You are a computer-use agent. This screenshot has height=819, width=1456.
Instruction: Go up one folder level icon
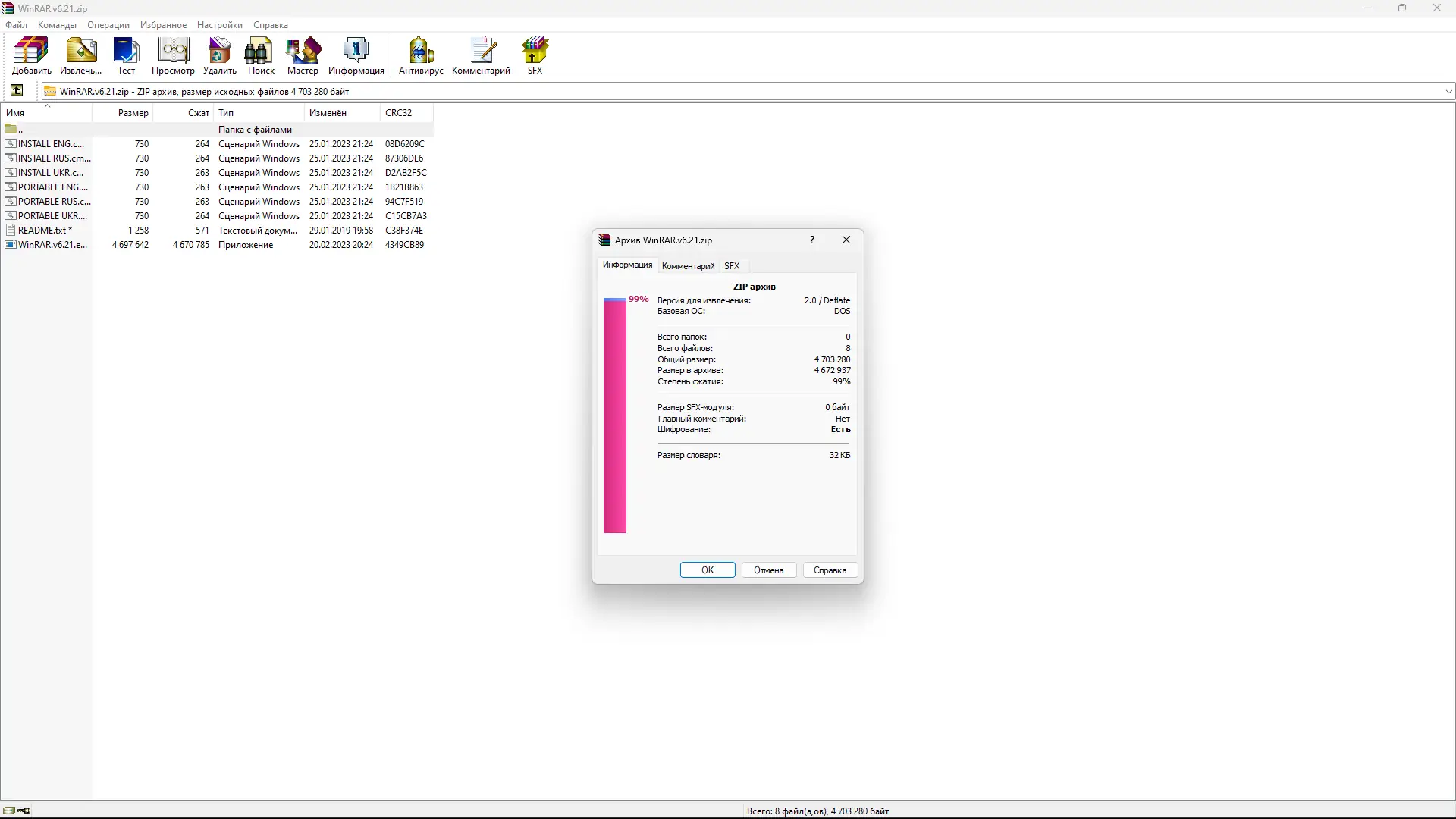(x=17, y=91)
